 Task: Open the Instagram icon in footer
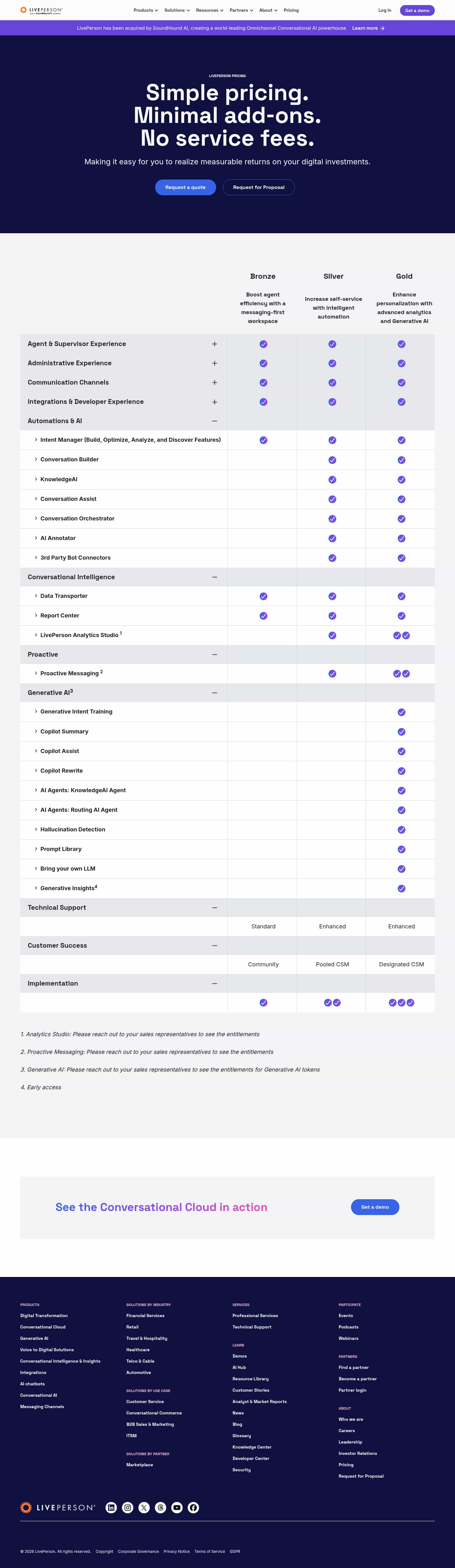(128, 1507)
